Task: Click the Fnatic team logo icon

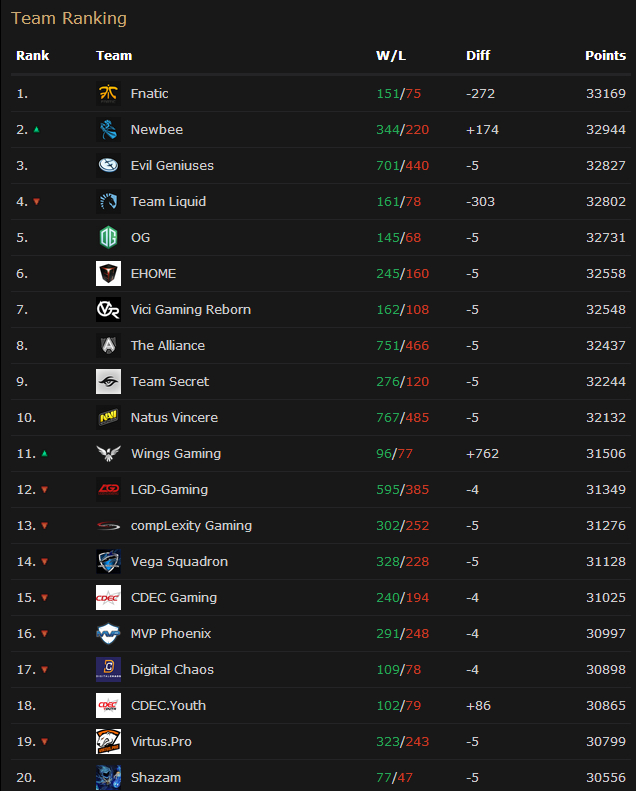Action: [x=109, y=94]
